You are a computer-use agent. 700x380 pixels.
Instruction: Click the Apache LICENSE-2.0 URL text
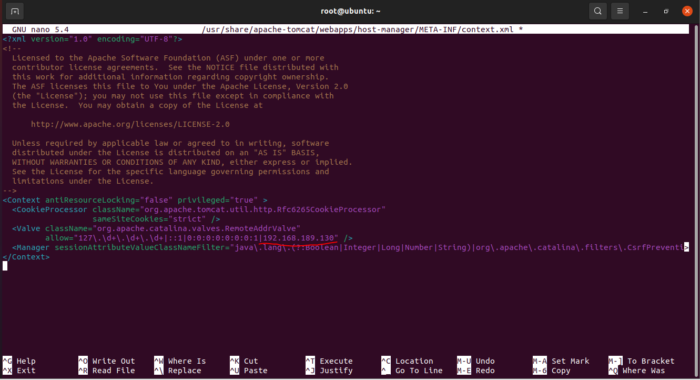coord(130,124)
